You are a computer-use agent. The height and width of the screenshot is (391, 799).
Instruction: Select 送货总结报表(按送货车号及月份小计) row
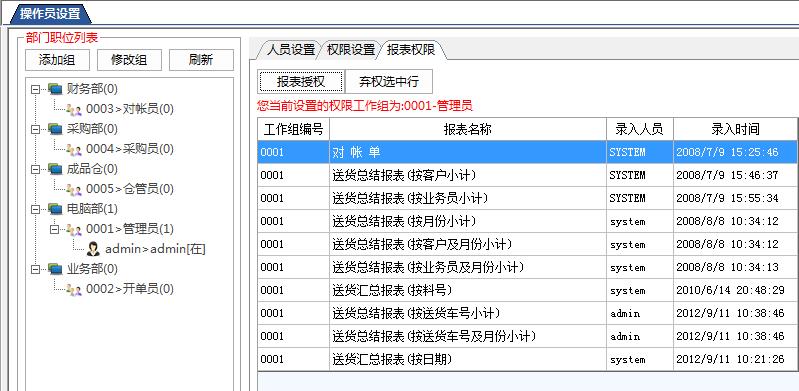(x=527, y=336)
